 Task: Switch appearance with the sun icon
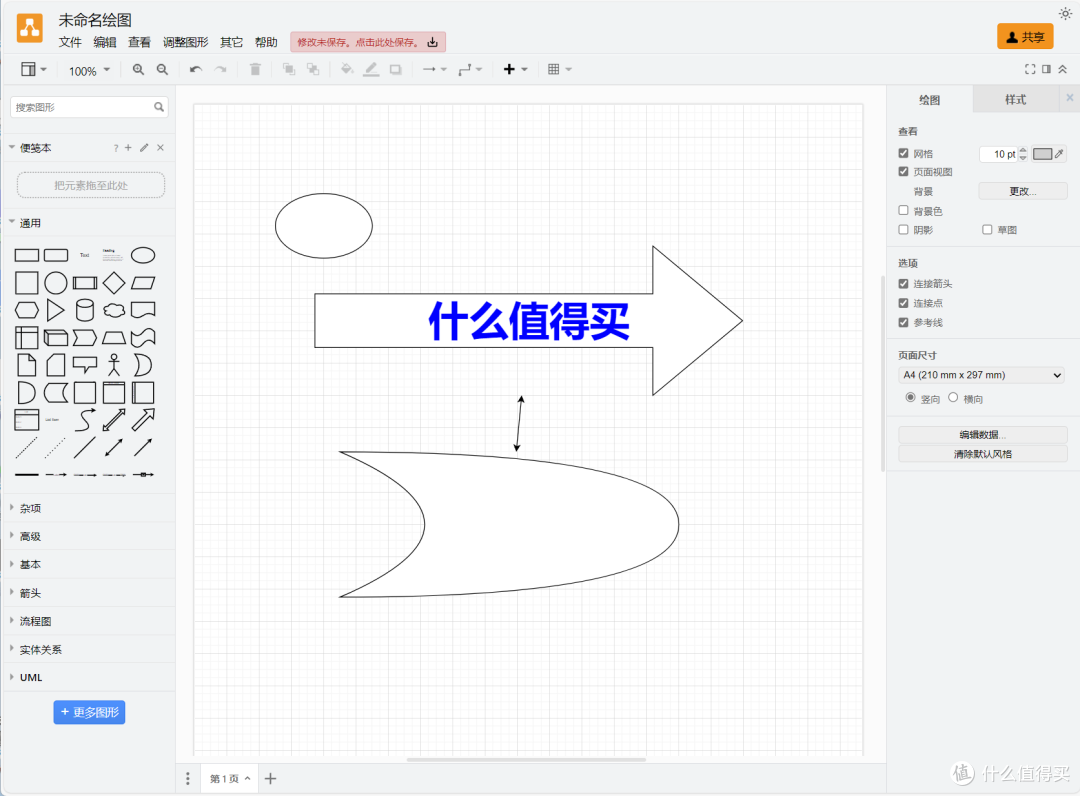coord(1065,14)
